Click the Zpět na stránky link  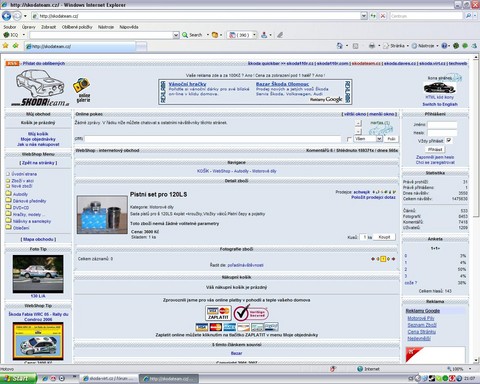tap(38, 163)
